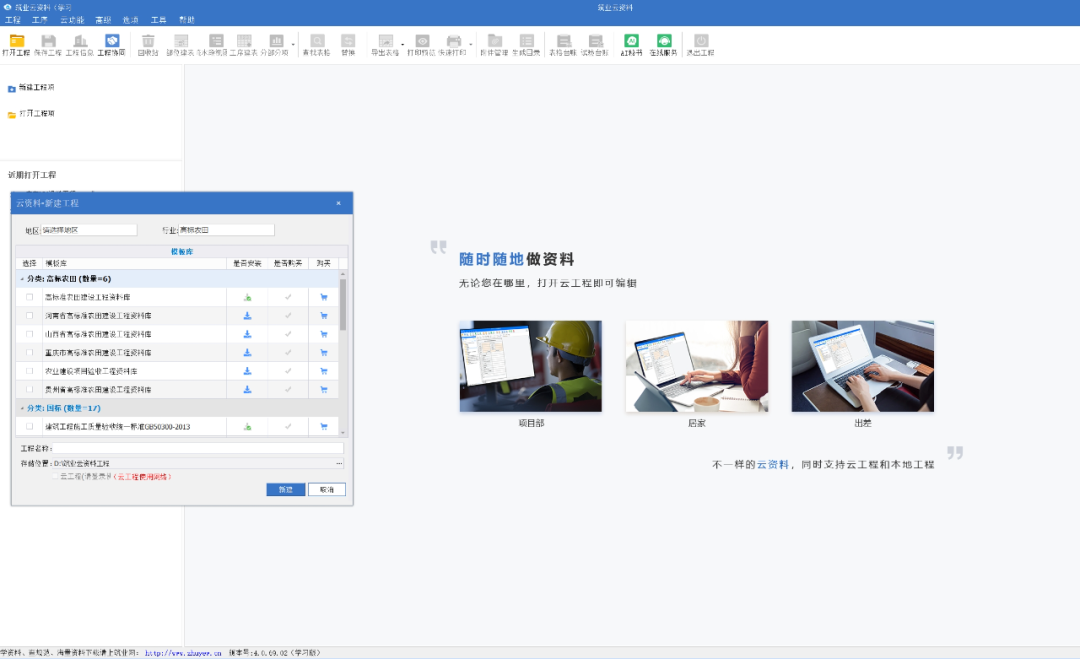
Task: Select the 工程协同 collaboration icon
Action: point(112,45)
